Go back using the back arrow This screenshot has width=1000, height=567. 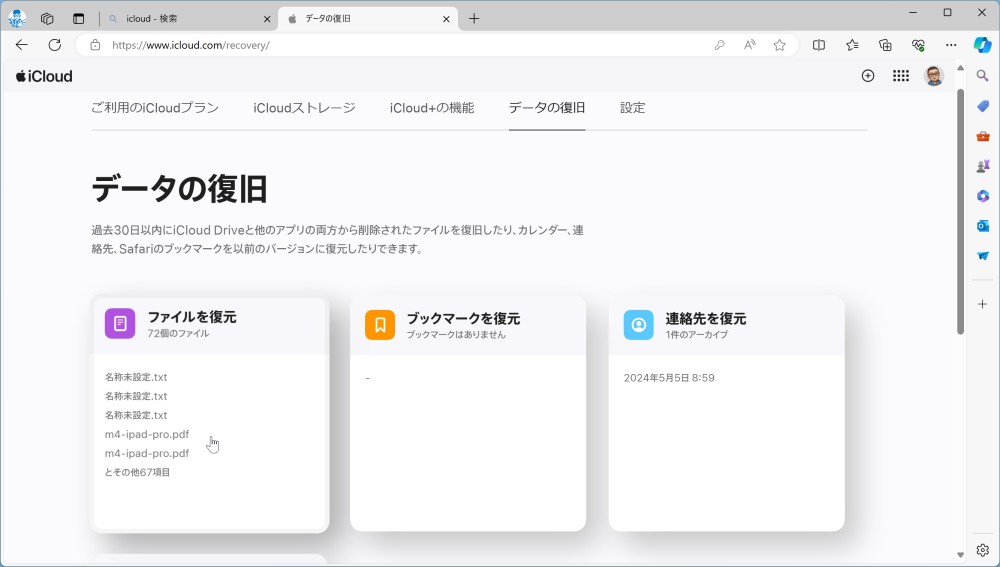coord(22,45)
